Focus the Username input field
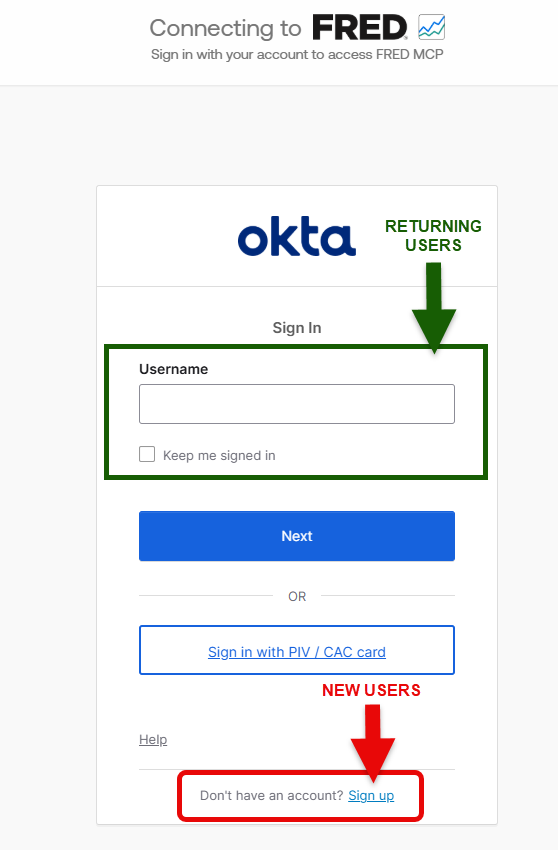The width and height of the screenshot is (558, 850). click(x=297, y=404)
